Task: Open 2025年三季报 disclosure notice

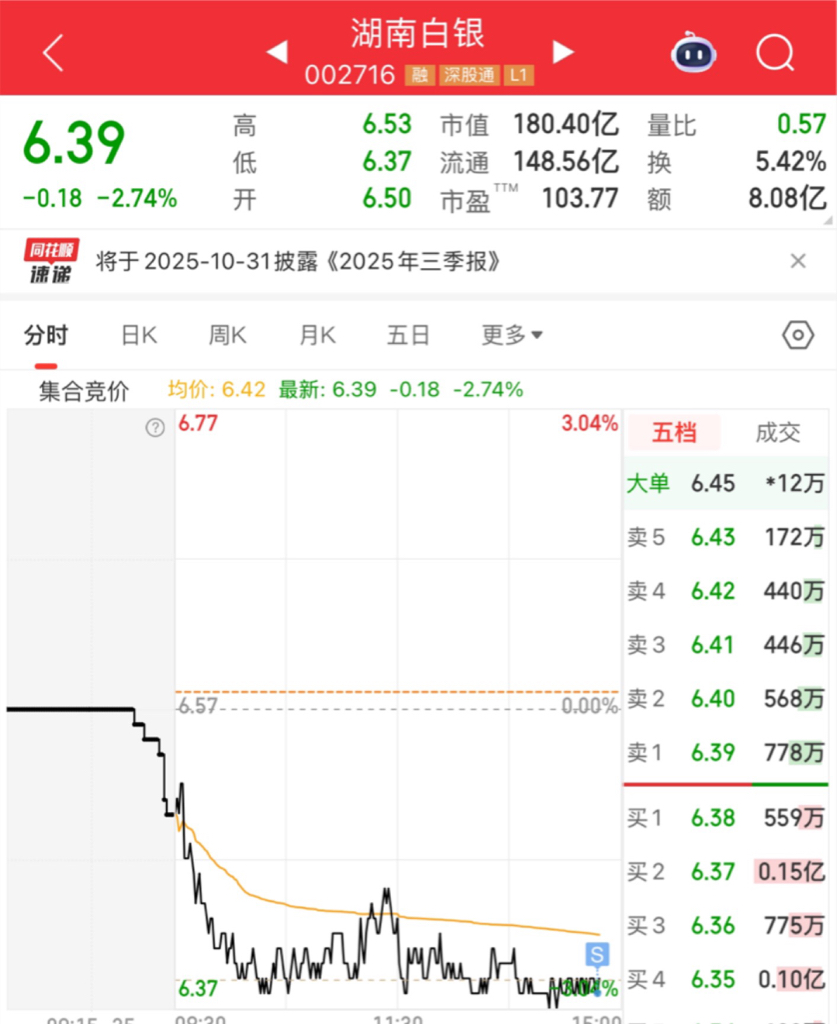Action: click(298, 261)
